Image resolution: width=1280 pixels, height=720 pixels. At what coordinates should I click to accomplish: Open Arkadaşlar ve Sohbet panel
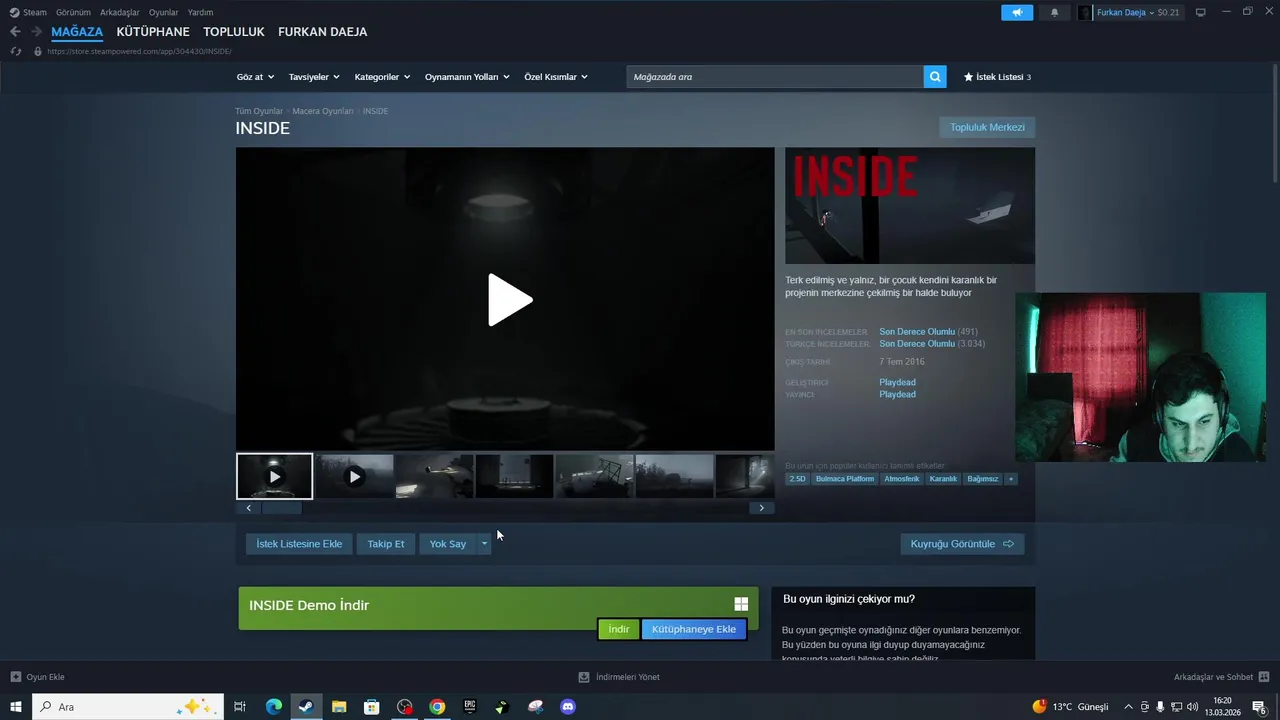click(x=1221, y=677)
